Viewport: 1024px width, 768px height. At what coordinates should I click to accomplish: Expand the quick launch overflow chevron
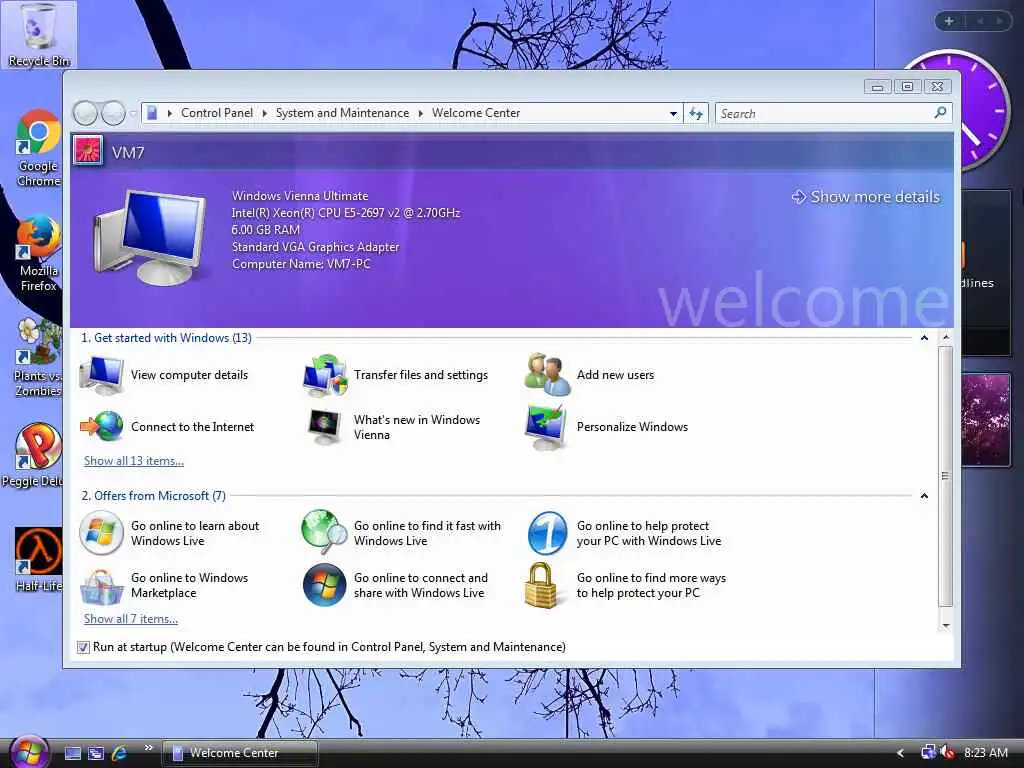click(x=149, y=747)
